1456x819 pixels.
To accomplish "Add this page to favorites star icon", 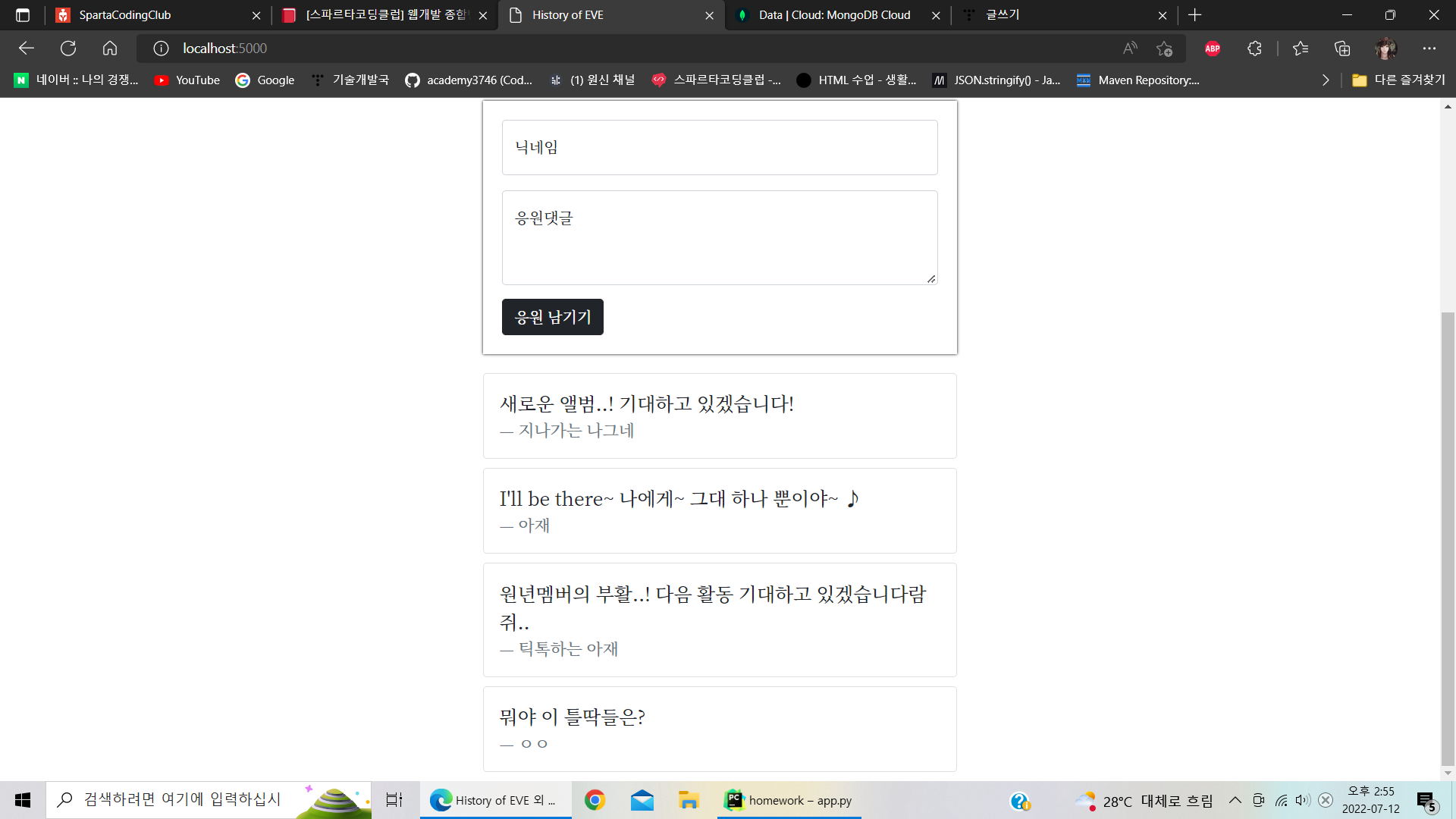I will coord(1164,49).
